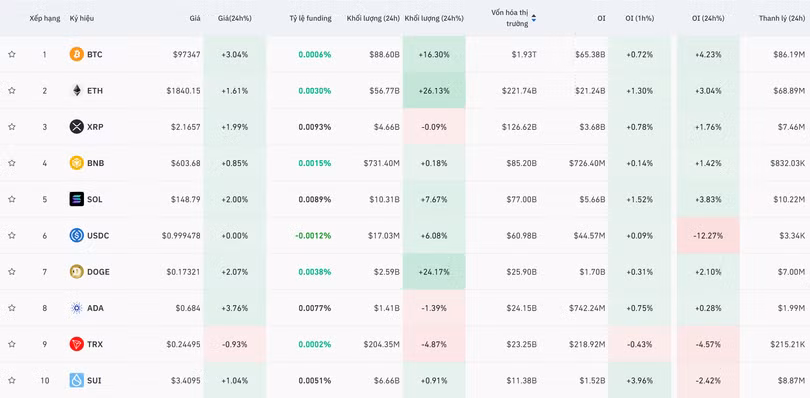Image resolution: width=810 pixels, height=398 pixels.
Task: Toggle the DOGE favorite star
Action: 12,271
